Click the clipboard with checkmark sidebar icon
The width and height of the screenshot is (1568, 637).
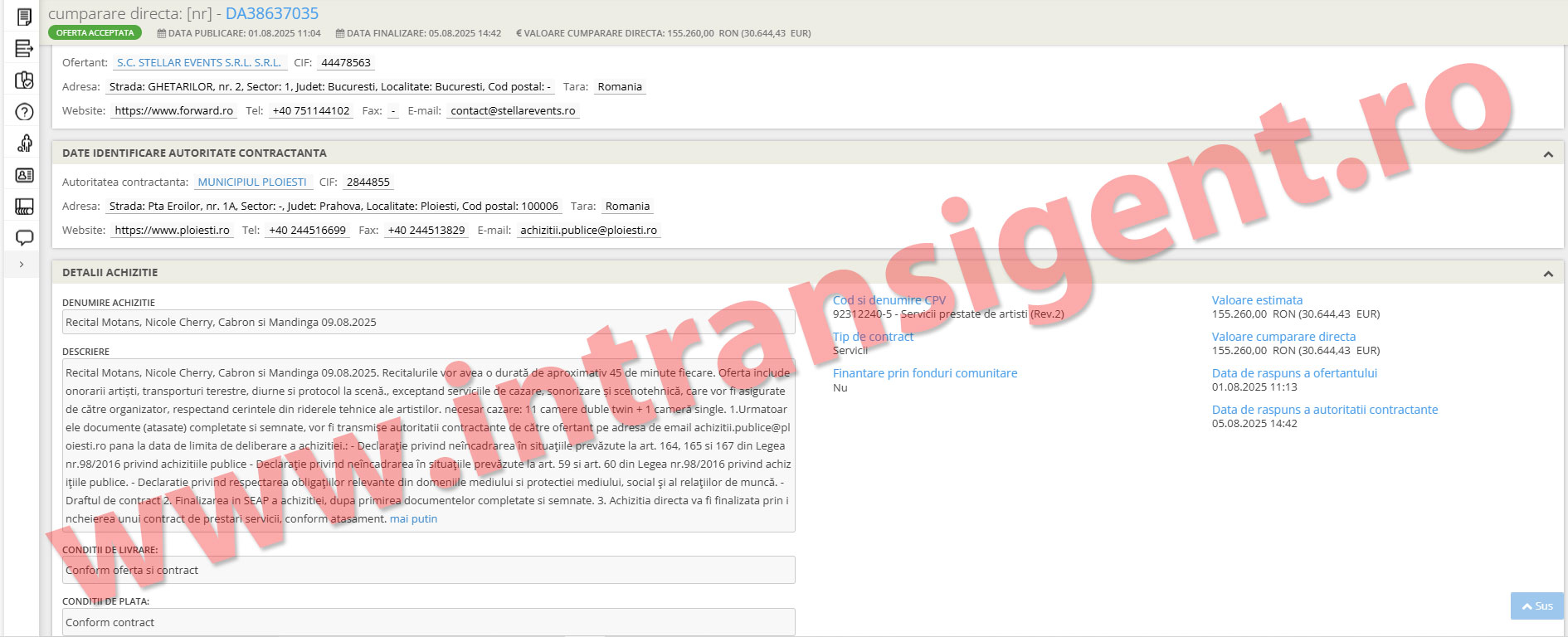pos(24,80)
